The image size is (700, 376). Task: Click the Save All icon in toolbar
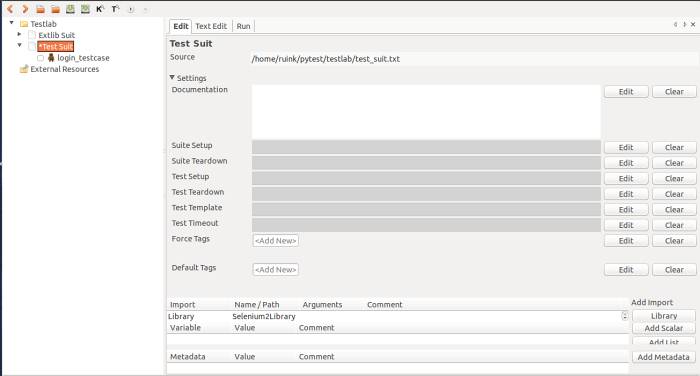85,9
